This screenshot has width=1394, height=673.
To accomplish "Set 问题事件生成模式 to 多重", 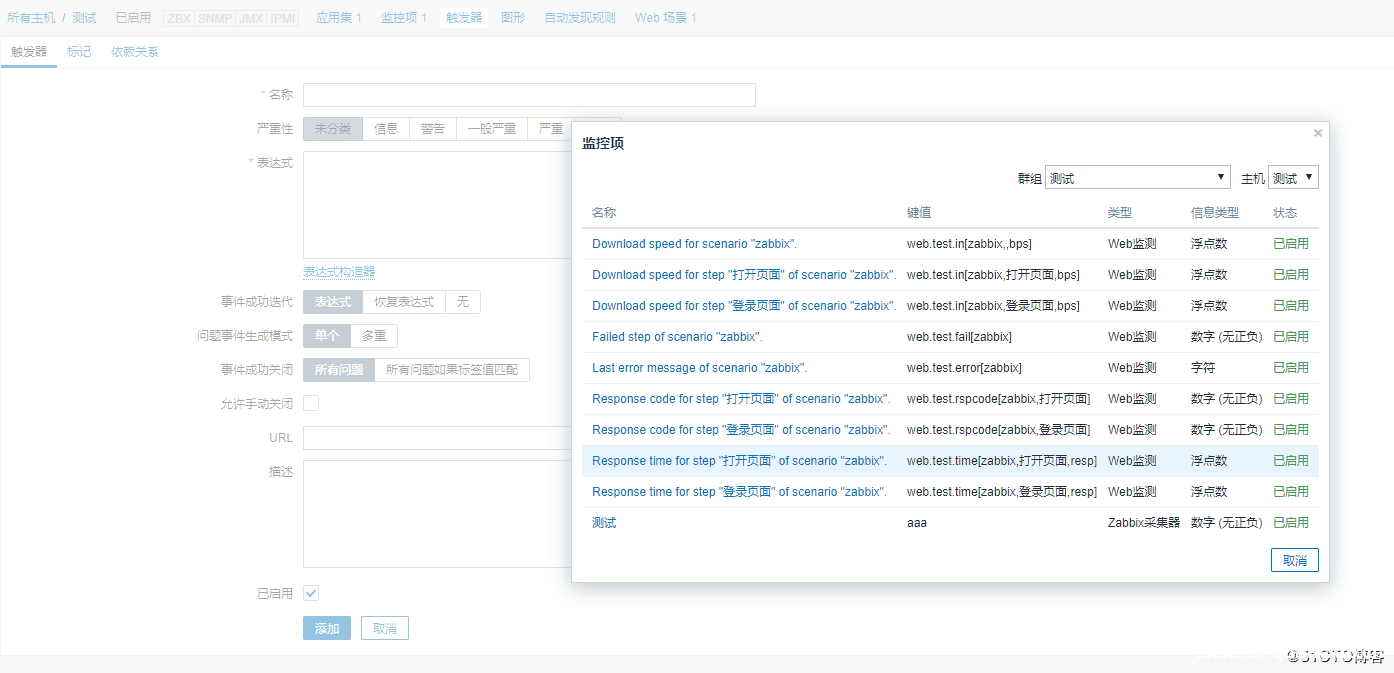I will pyautogui.click(x=374, y=336).
